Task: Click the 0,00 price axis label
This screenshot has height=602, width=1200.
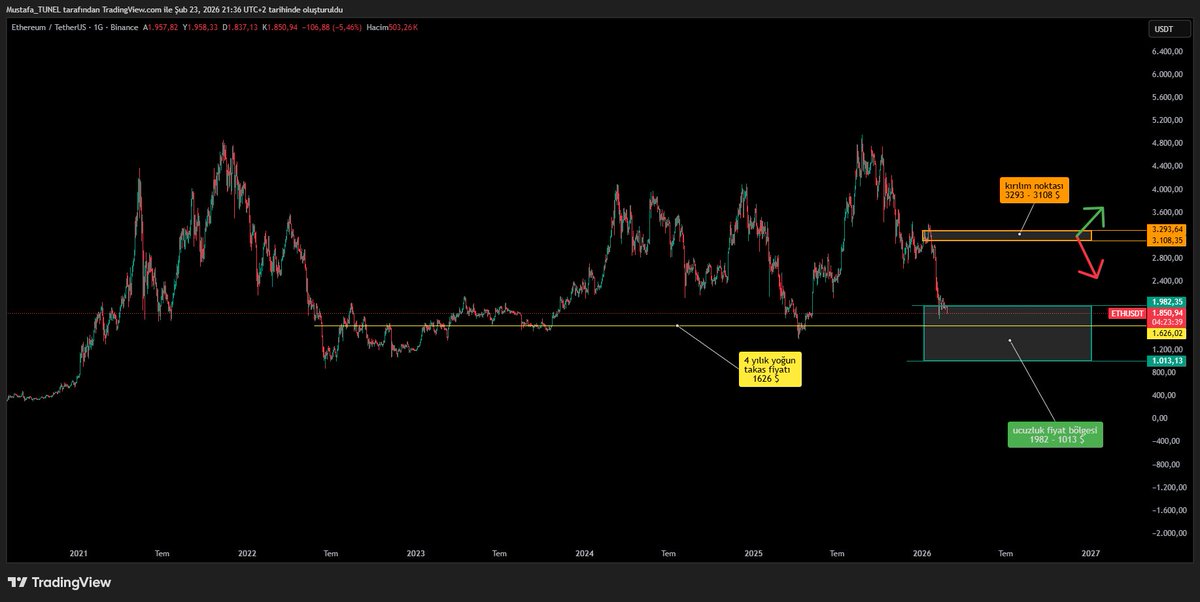Action: tap(1161, 418)
